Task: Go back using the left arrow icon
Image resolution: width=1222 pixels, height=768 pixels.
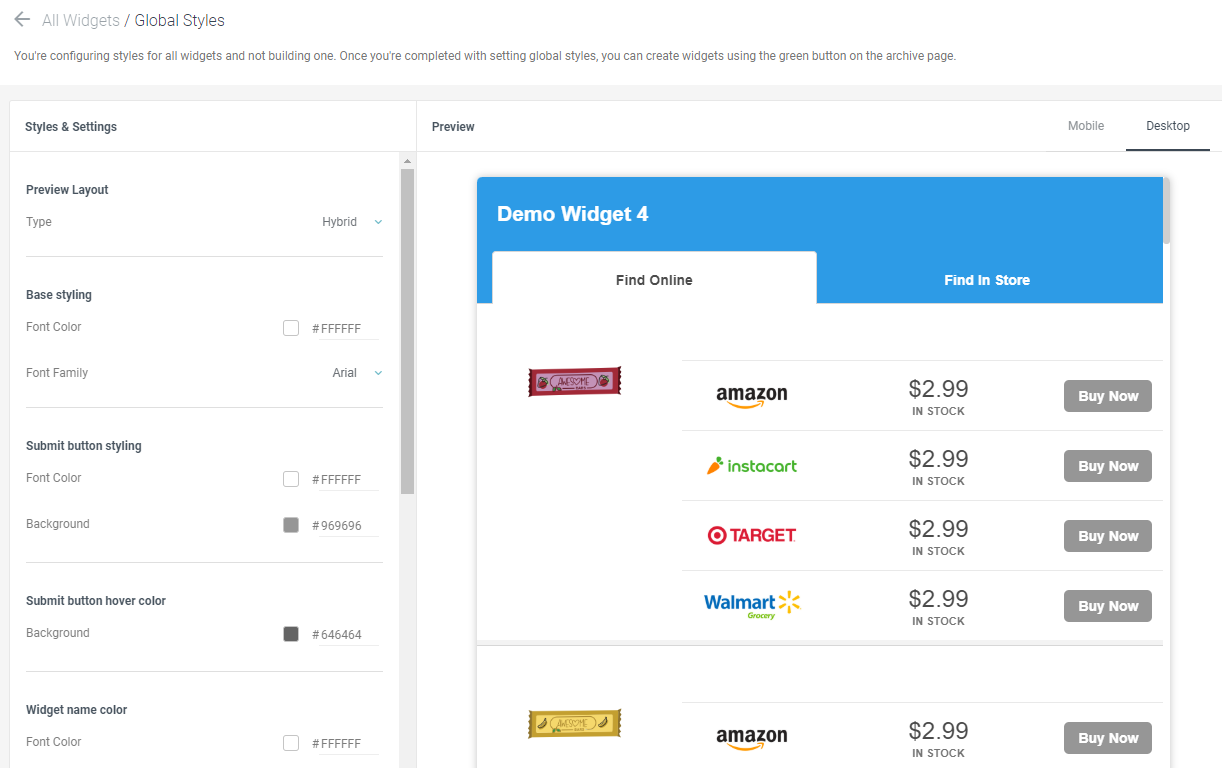Action: (x=22, y=19)
